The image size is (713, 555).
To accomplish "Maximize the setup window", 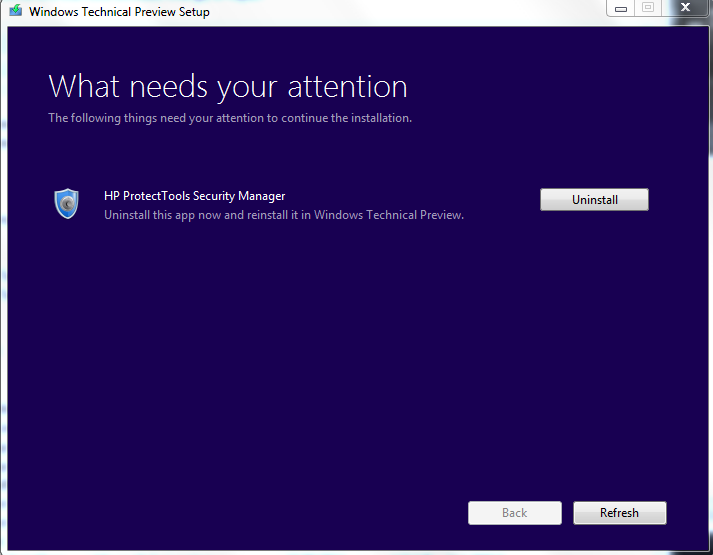I will tap(647, 8).
